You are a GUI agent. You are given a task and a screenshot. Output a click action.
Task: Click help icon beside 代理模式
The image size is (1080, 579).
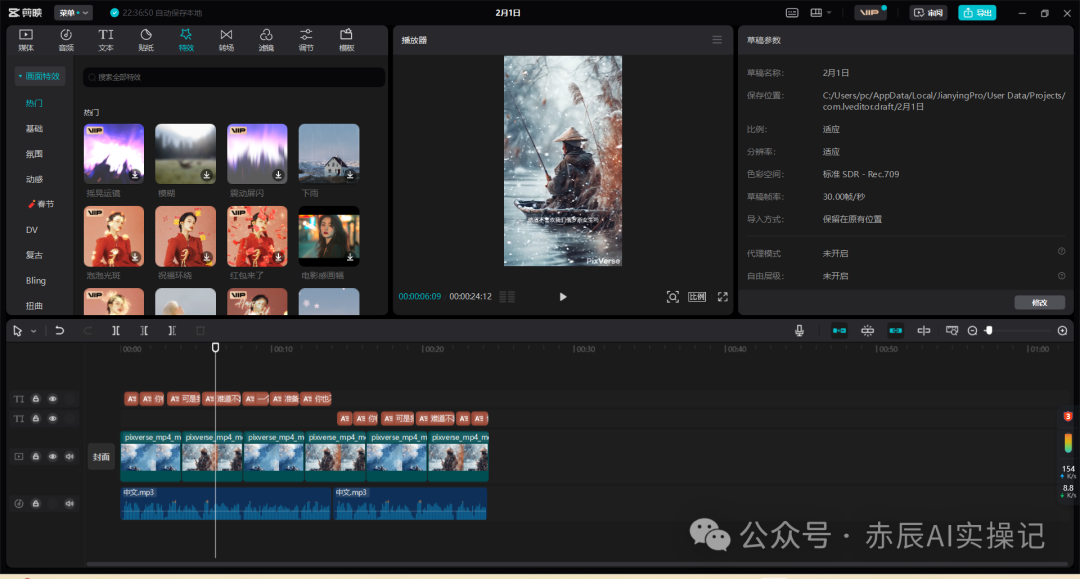click(x=1061, y=251)
